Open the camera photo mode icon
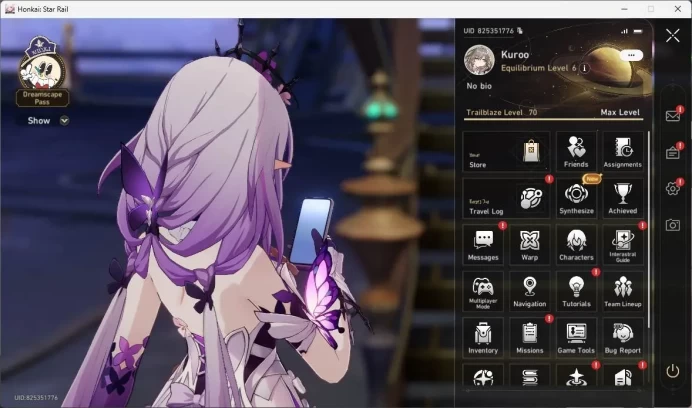Screen dimensions: 692x408 pos(673,225)
